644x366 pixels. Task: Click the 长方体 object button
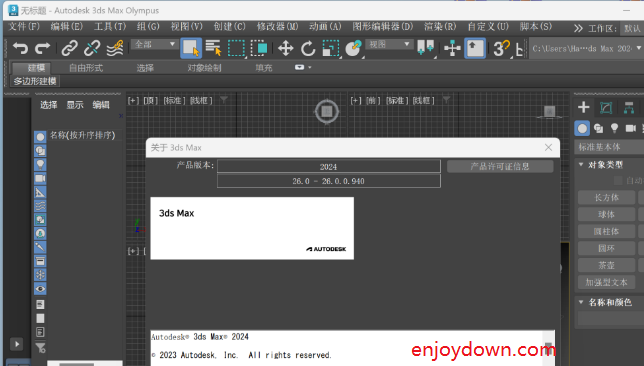pyautogui.click(x=606, y=198)
